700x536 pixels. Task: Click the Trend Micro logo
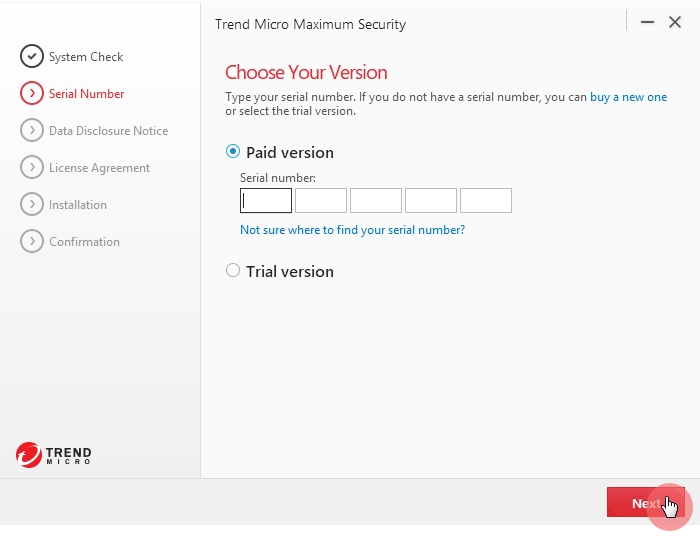54,455
